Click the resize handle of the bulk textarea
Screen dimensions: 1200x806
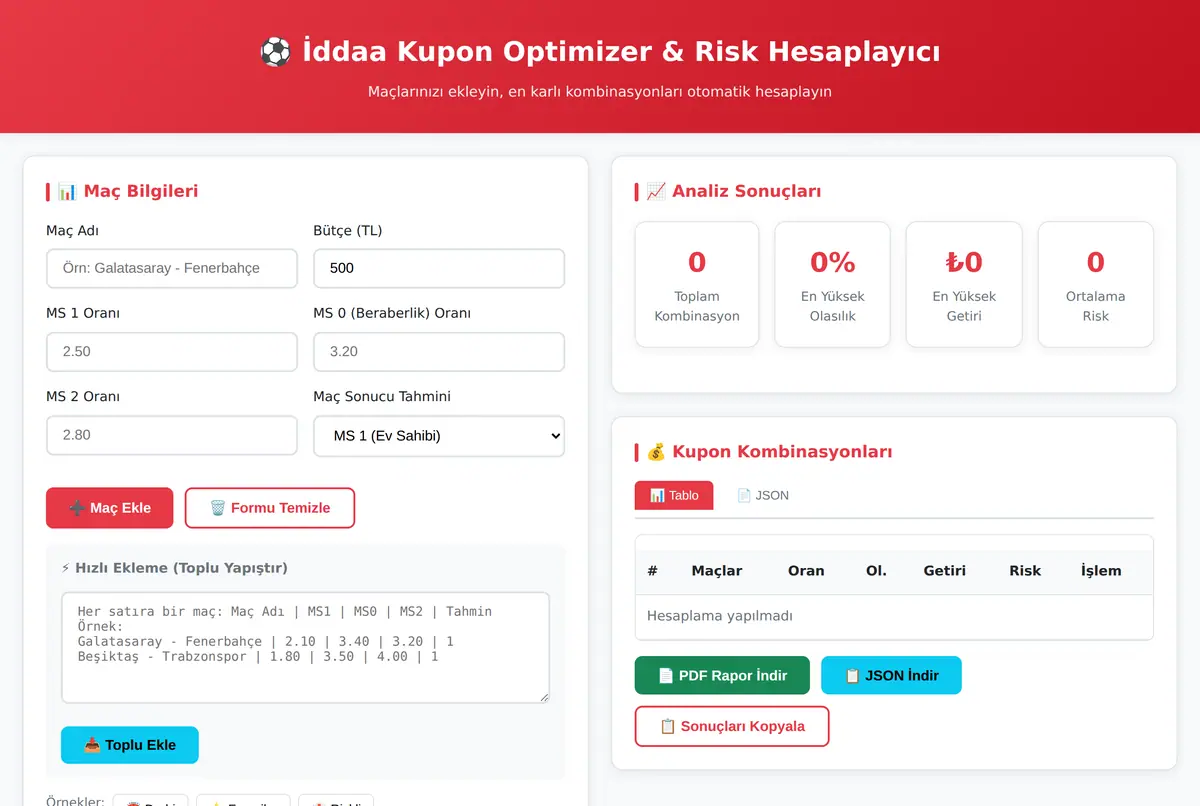pyautogui.click(x=543, y=696)
